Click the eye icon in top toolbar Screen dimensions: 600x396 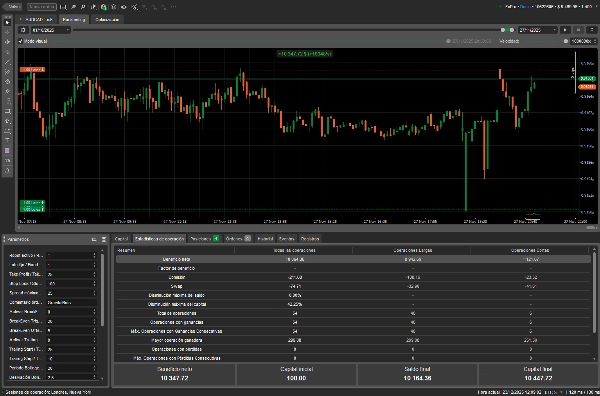(x=124, y=7)
